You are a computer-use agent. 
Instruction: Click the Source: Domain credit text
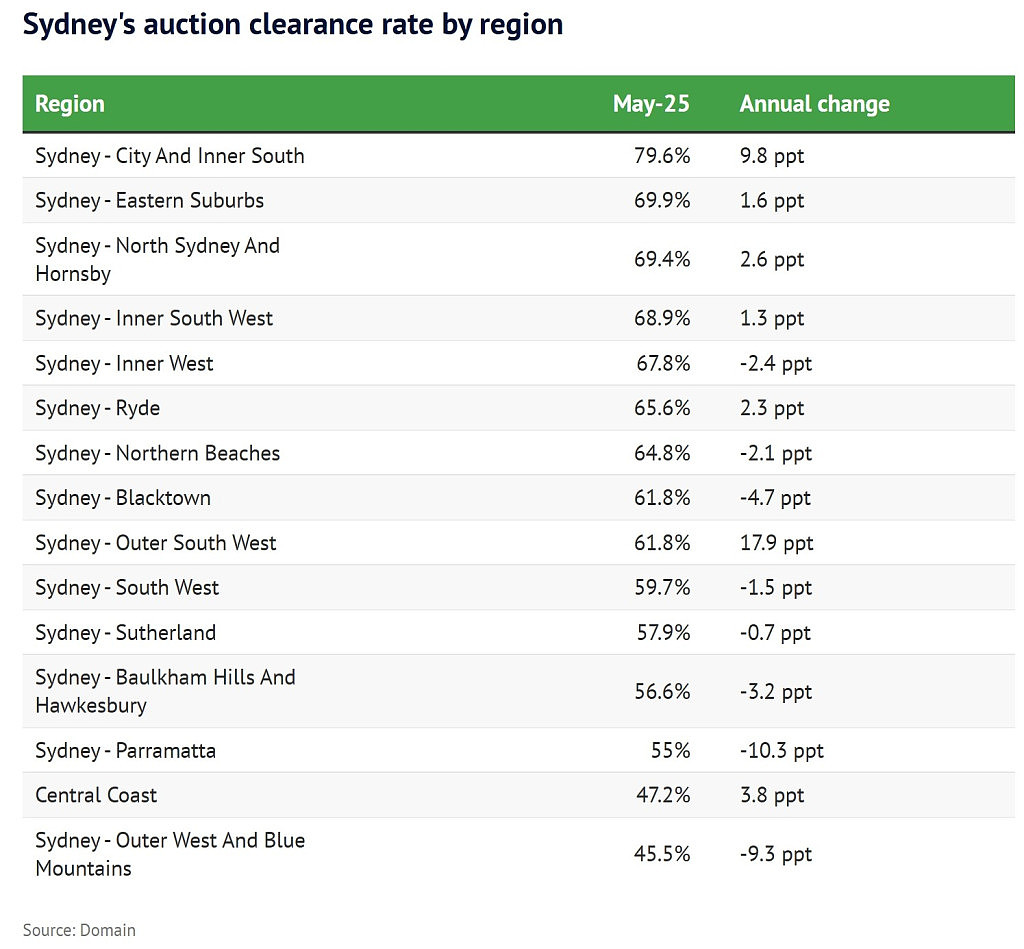(x=79, y=930)
